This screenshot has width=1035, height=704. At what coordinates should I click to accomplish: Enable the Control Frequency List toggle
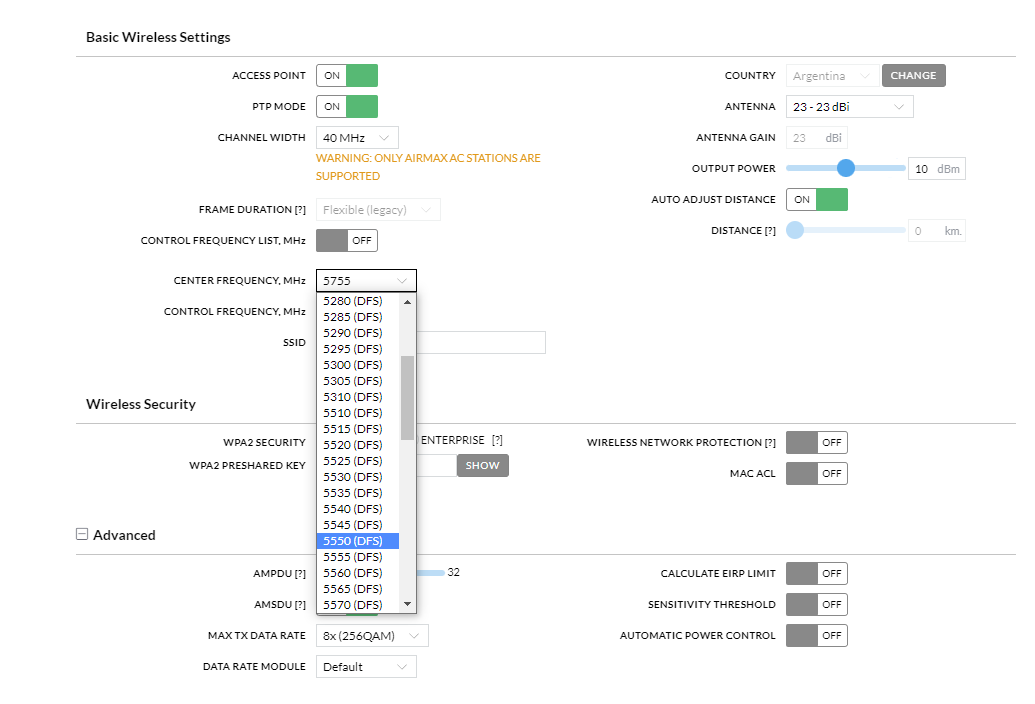347,240
